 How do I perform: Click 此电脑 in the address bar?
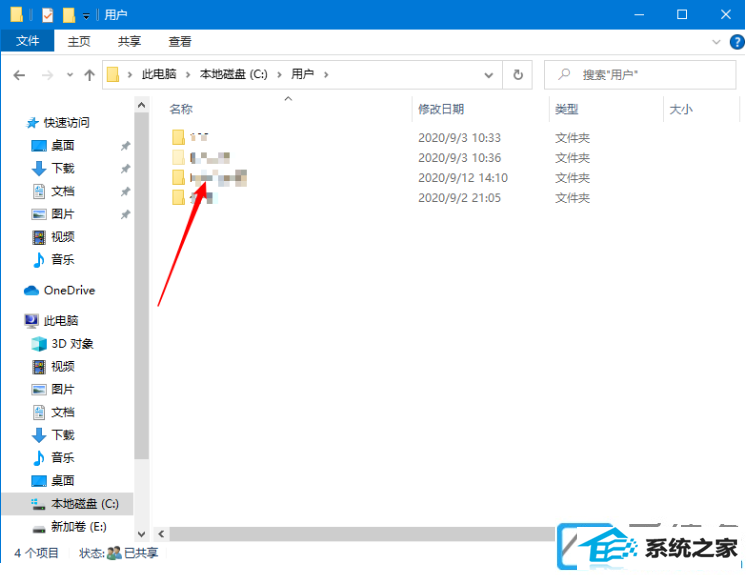point(159,74)
